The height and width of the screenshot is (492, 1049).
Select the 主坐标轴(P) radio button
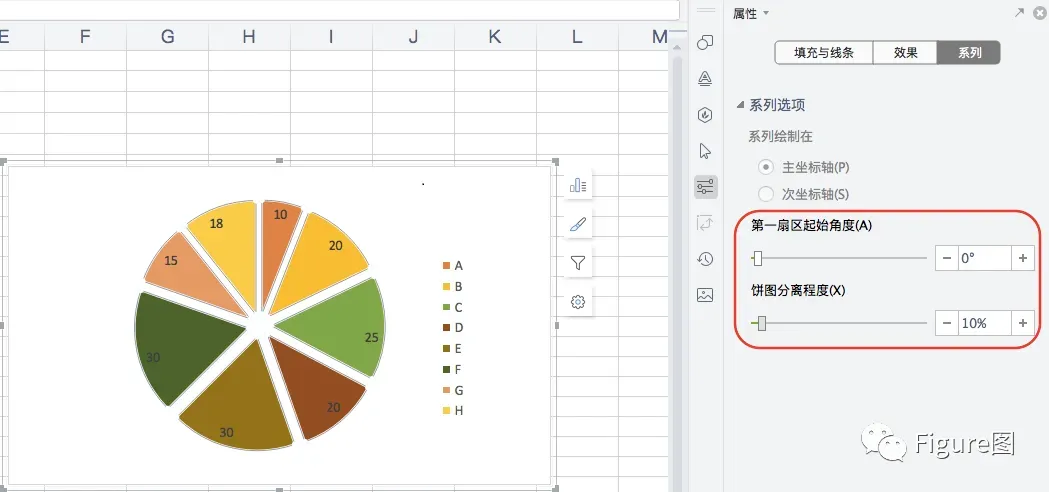[765, 167]
